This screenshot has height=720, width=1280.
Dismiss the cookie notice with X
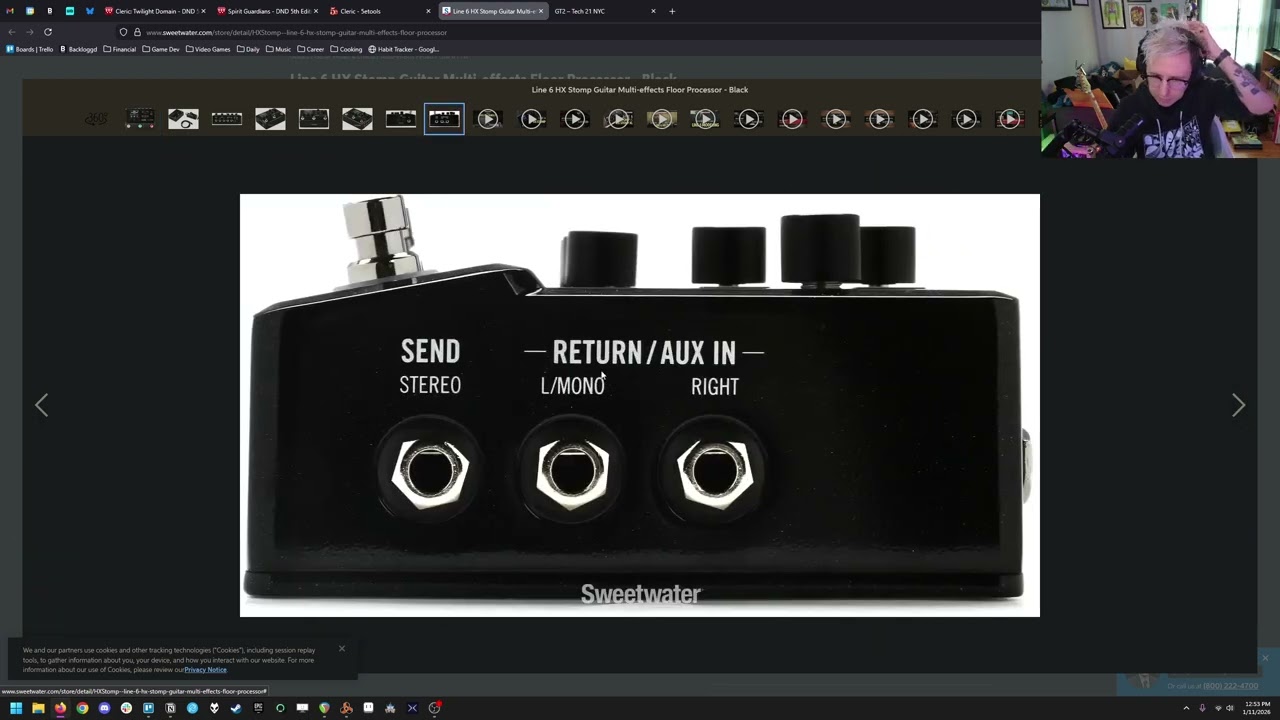(341, 649)
